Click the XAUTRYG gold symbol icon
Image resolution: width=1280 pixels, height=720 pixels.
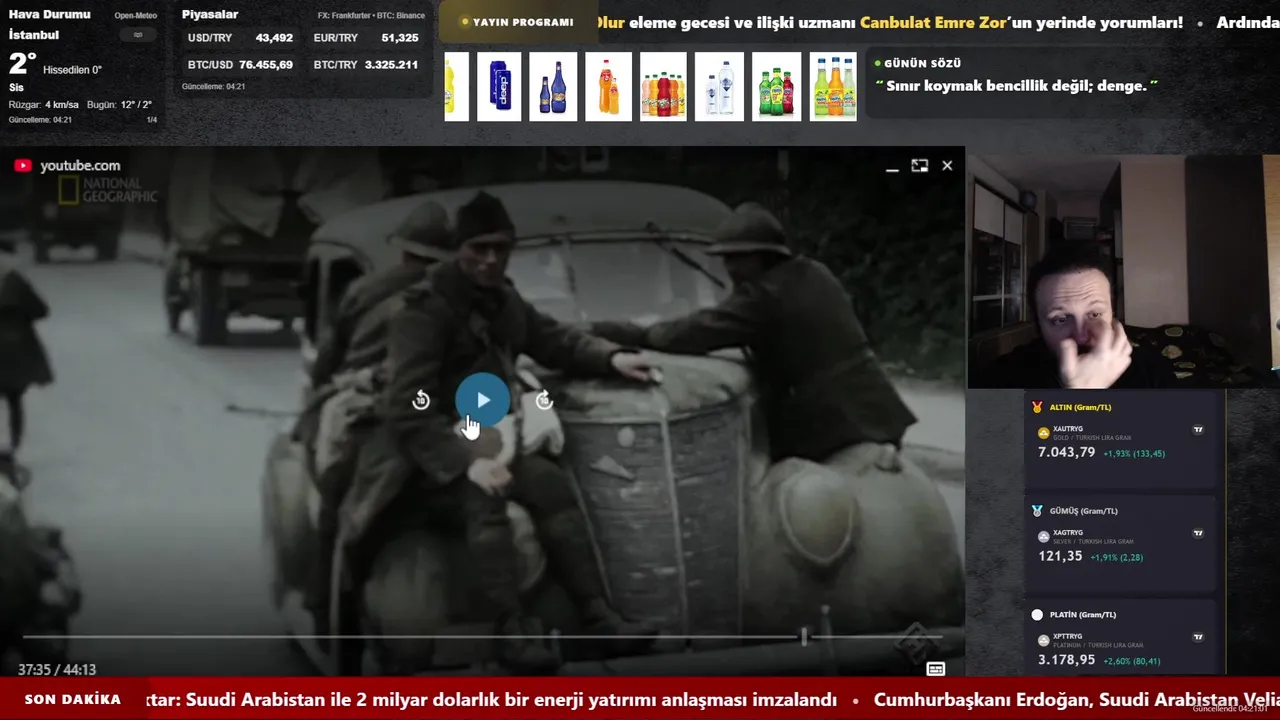pos(1044,433)
